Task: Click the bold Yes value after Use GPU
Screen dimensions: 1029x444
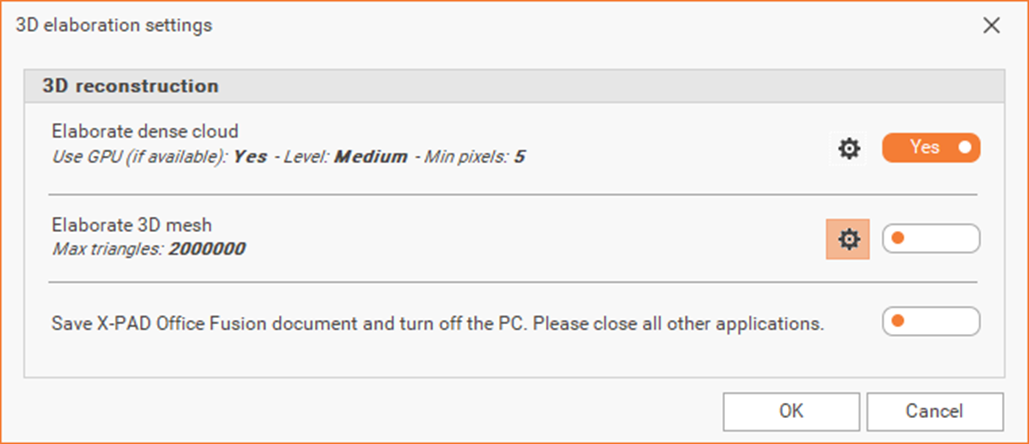Action: pos(250,157)
